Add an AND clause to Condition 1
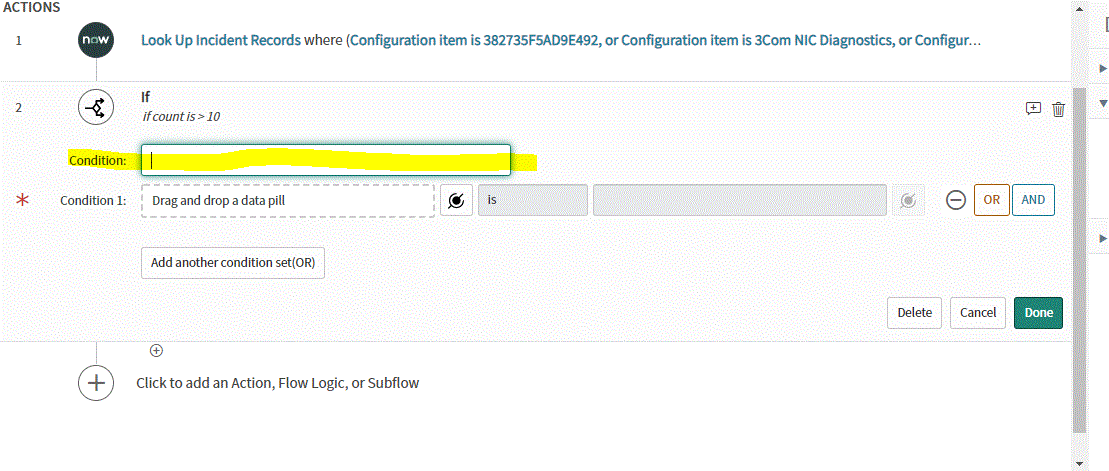 1033,200
